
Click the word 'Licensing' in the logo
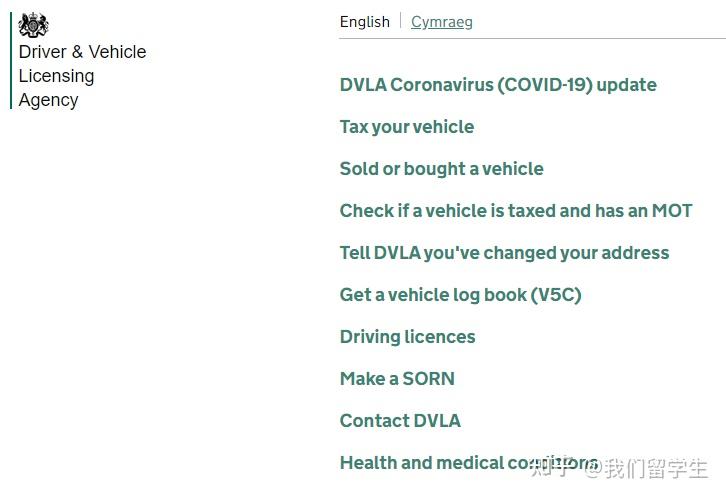(56, 76)
